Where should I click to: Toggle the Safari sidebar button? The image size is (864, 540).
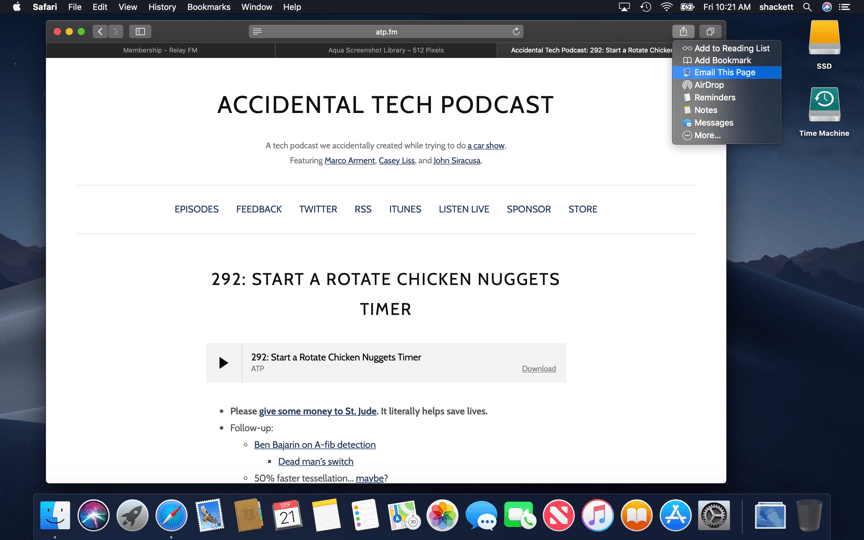pos(141,31)
